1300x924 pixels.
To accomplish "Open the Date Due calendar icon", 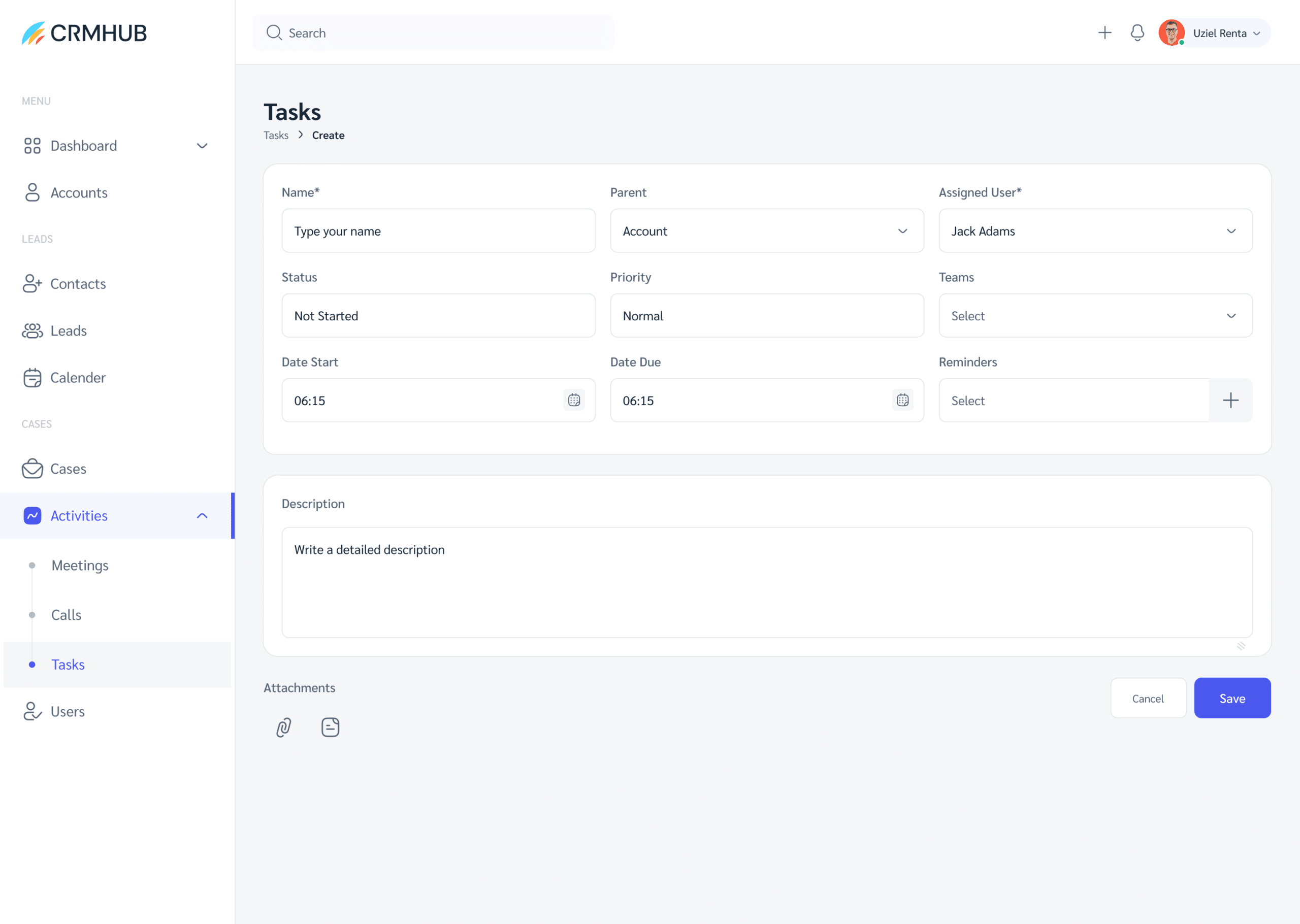I will coord(902,400).
